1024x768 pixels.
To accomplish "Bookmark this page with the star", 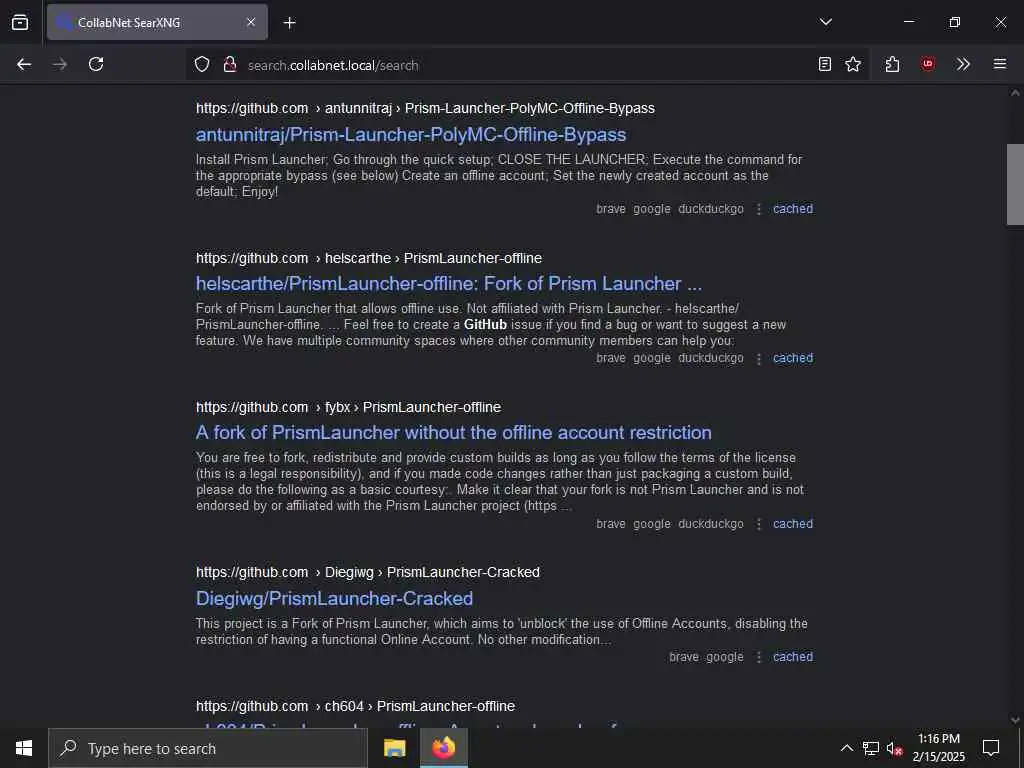I will pos(853,65).
